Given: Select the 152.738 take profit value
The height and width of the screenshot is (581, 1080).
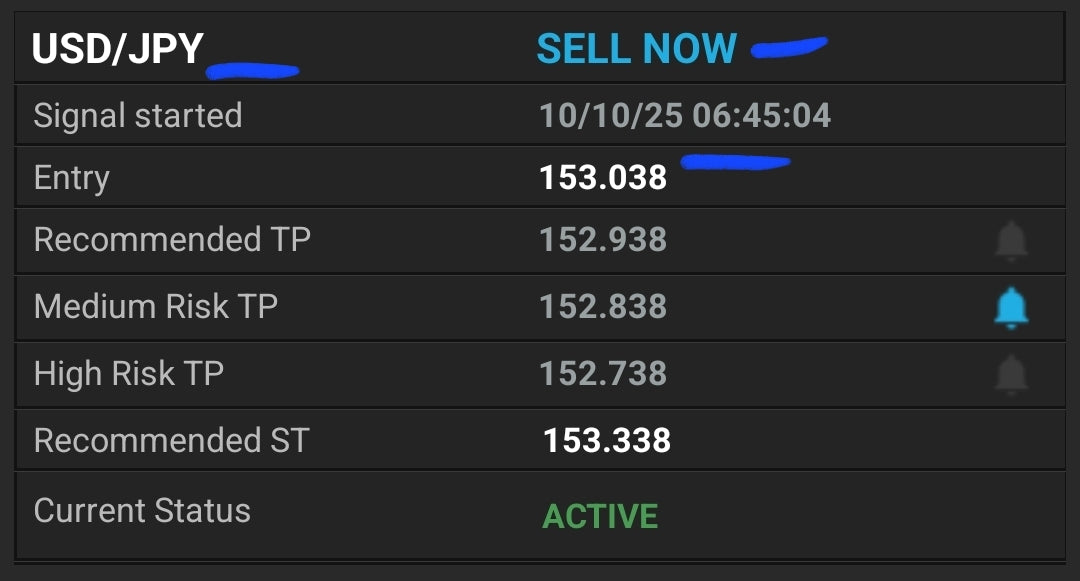Looking at the screenshot, I should [x=603, y=374].
